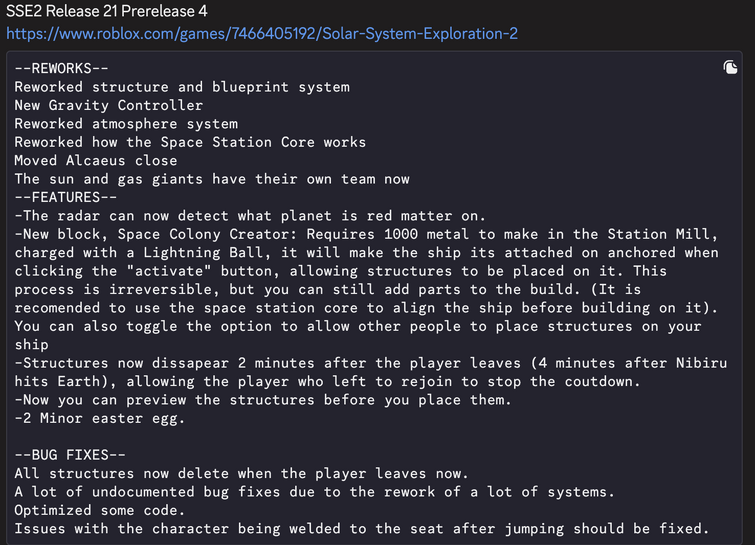
Task: Click the 'Optimized some code.' line
Action: click(x=100, y=510)
